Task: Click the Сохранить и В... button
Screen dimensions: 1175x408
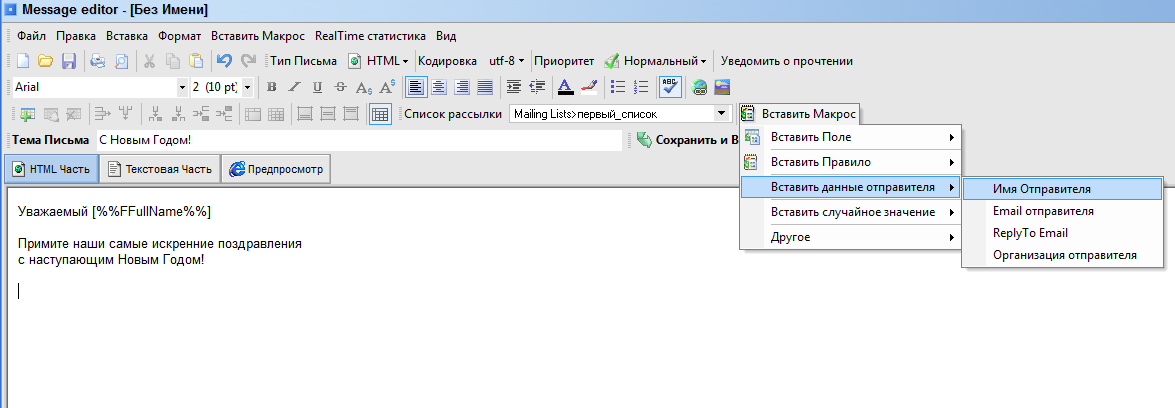Action: click(x=686, y=140)
